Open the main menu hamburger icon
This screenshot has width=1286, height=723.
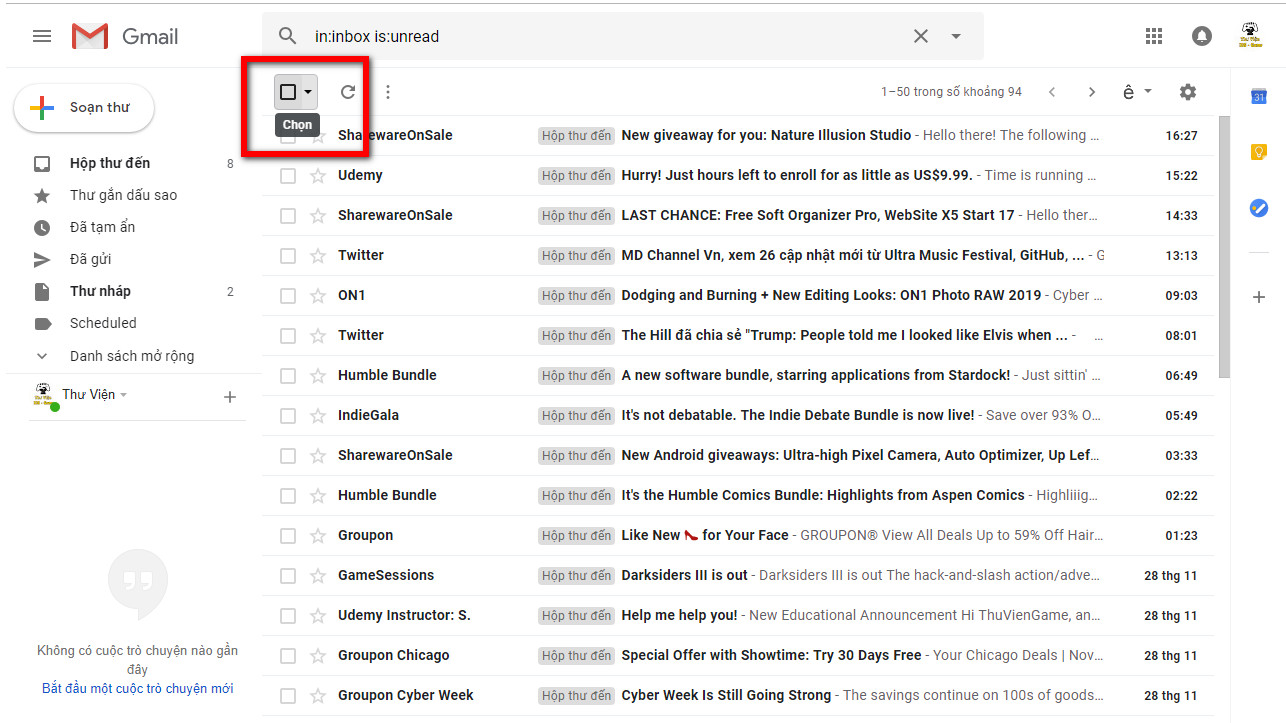coord(41,35)
